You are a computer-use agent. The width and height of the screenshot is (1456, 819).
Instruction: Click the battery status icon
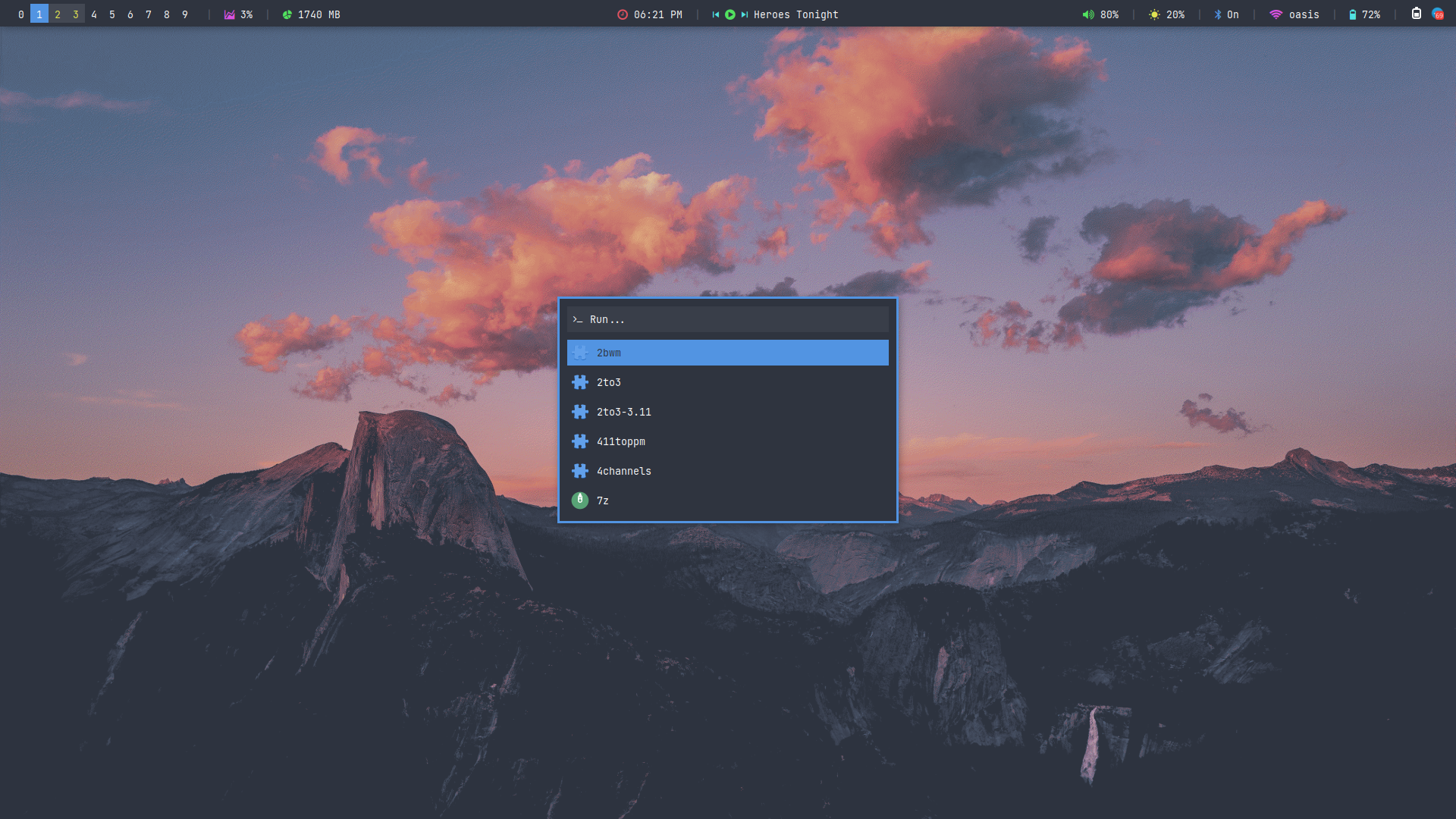click(1352, 14)
